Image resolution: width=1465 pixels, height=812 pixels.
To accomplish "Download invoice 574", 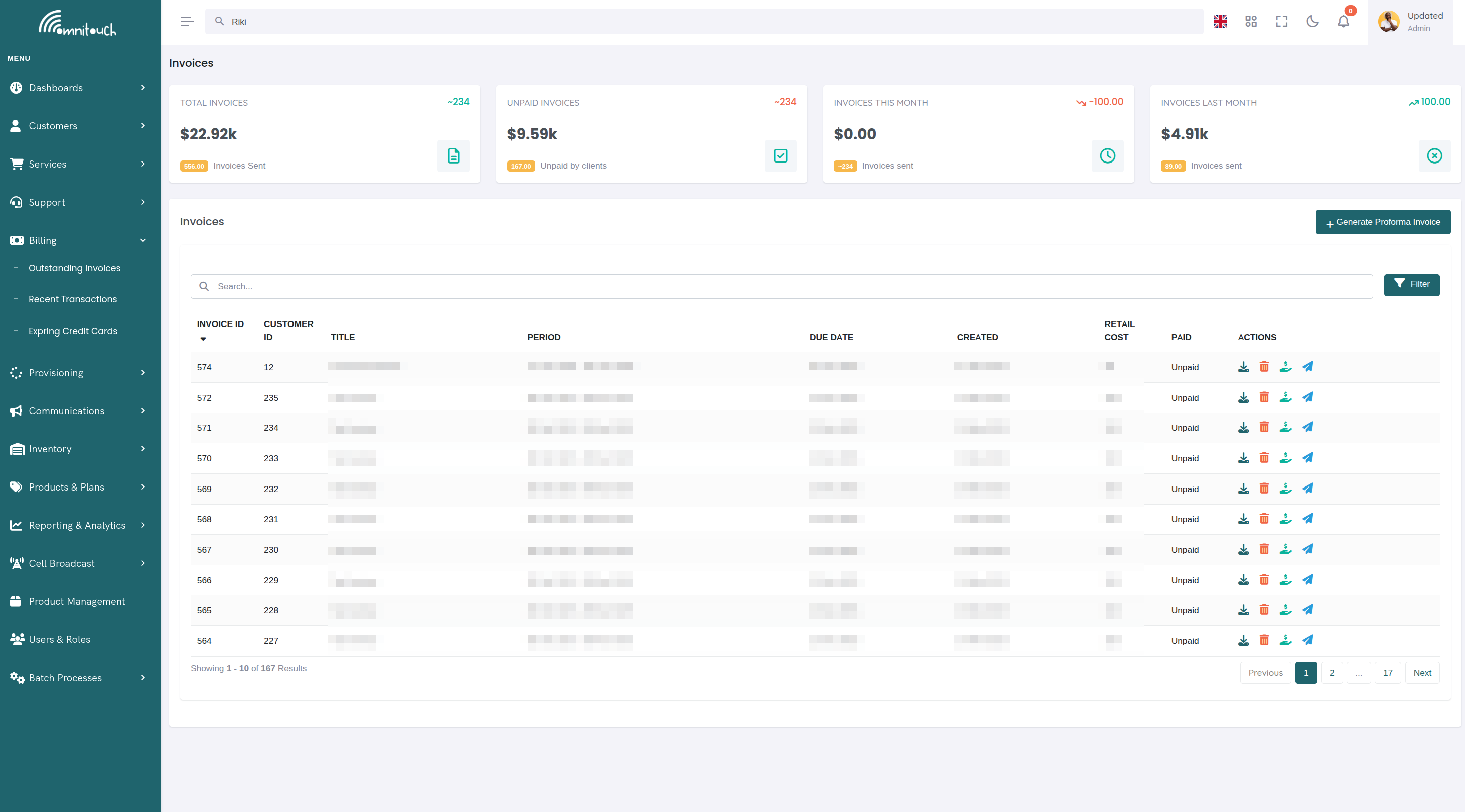I will coord(1243,367).
